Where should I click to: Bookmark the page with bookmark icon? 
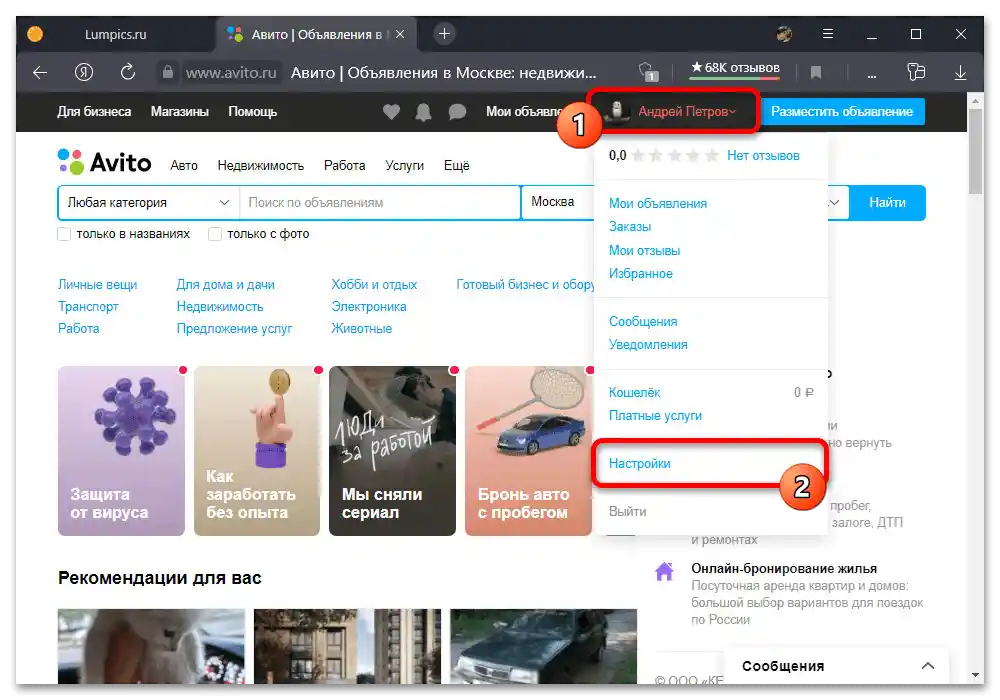point(816,73)
